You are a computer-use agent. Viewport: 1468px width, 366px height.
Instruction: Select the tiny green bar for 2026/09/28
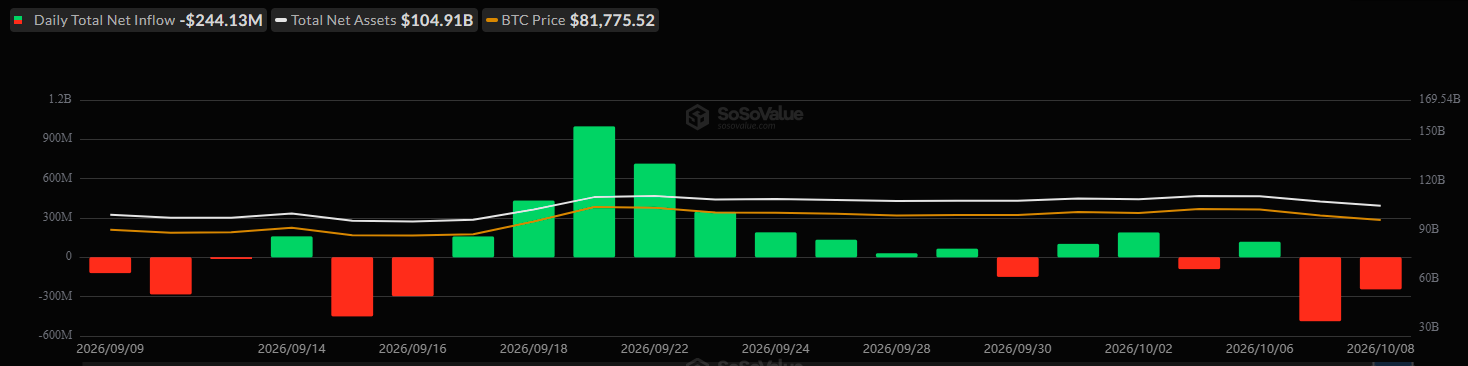click(897, 255)
